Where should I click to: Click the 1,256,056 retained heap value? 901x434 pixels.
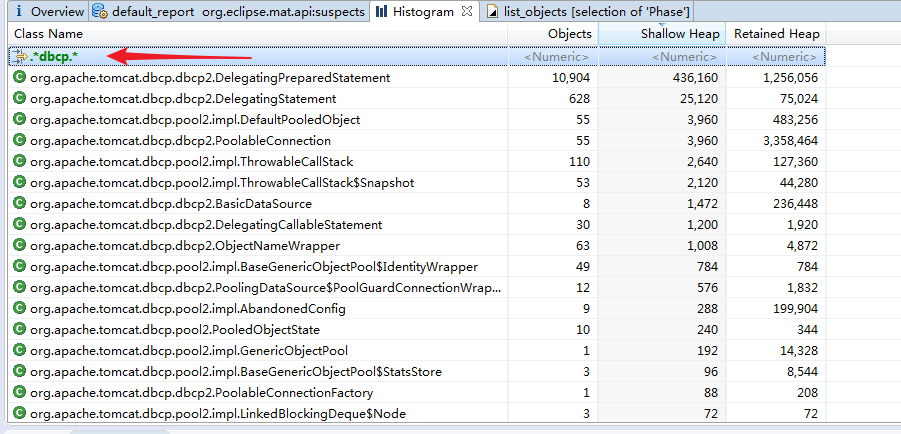[x=791, y=78]
